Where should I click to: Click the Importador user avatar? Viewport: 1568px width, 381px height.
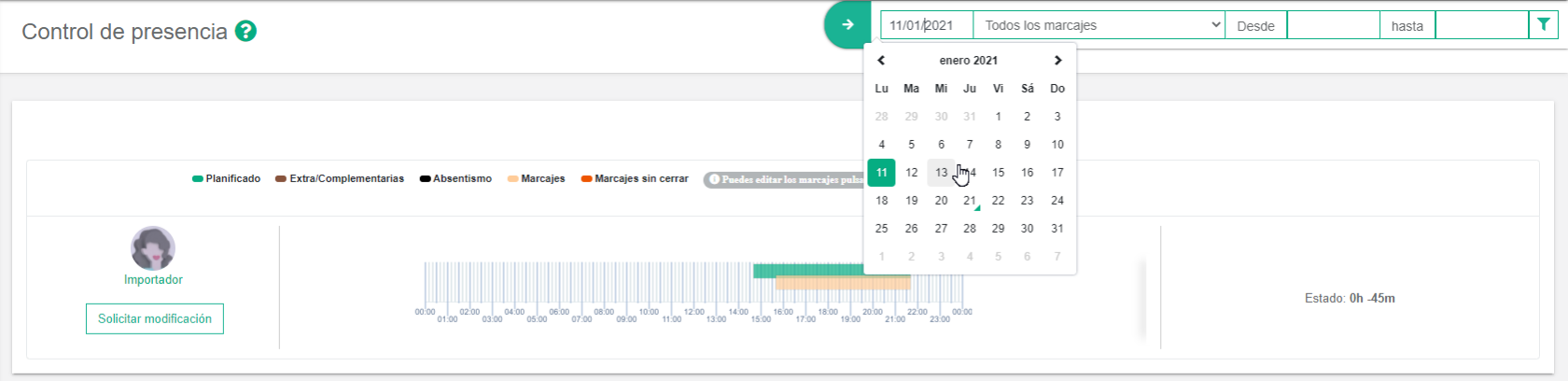(x=153, y=248)
